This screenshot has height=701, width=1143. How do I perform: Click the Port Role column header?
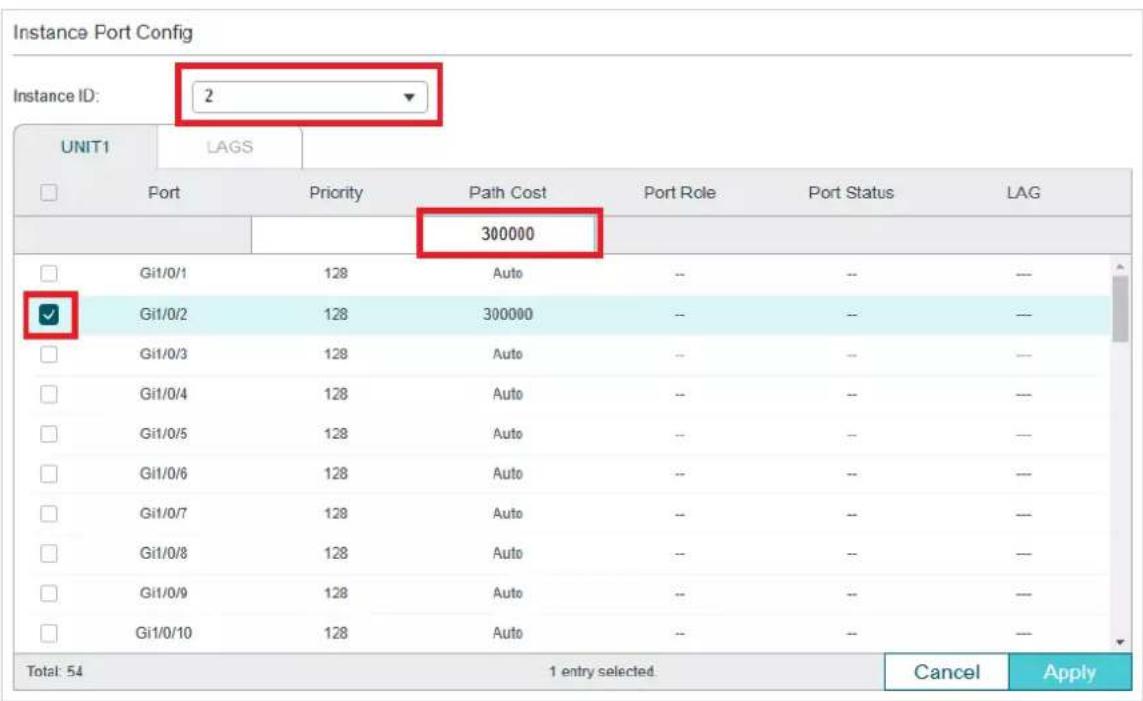pyautogui.click(x=679, y=192)
